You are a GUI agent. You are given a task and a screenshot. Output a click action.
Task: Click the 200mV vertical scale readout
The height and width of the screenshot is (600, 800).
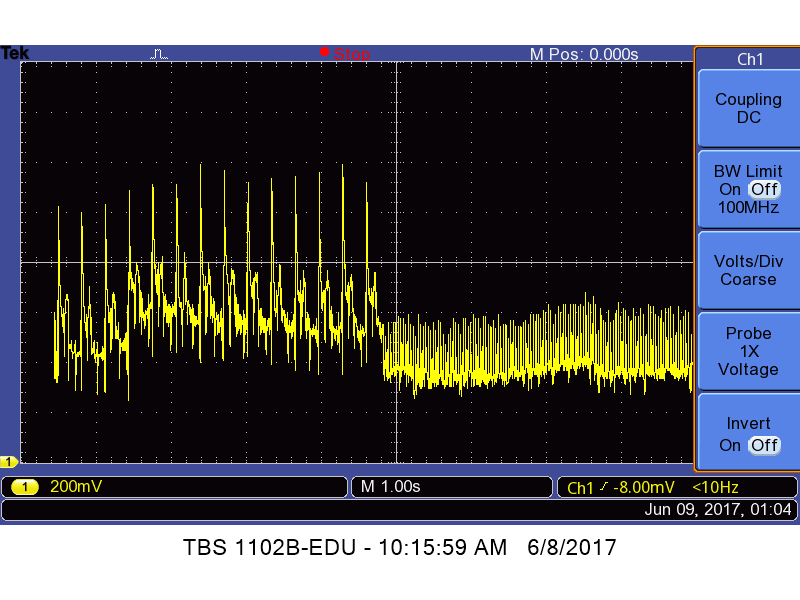coord(76,487)
